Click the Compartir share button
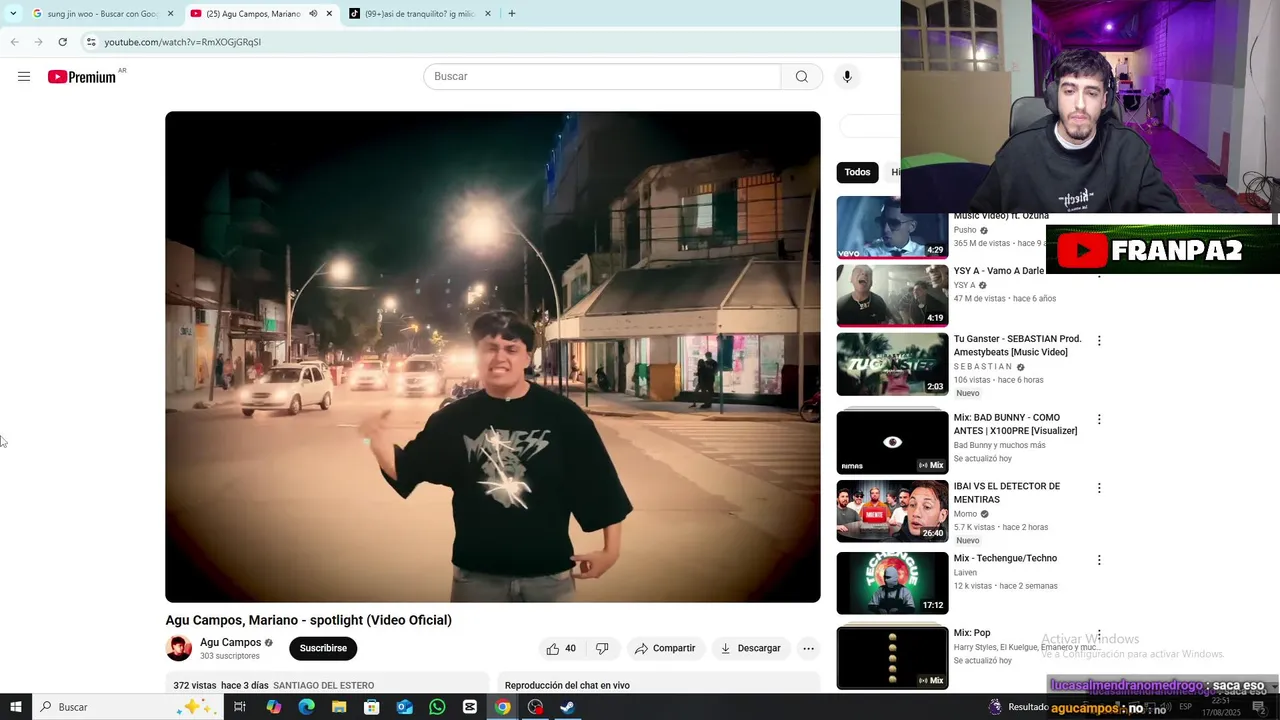Viewport: 1280px width, 720px height. 665,648
